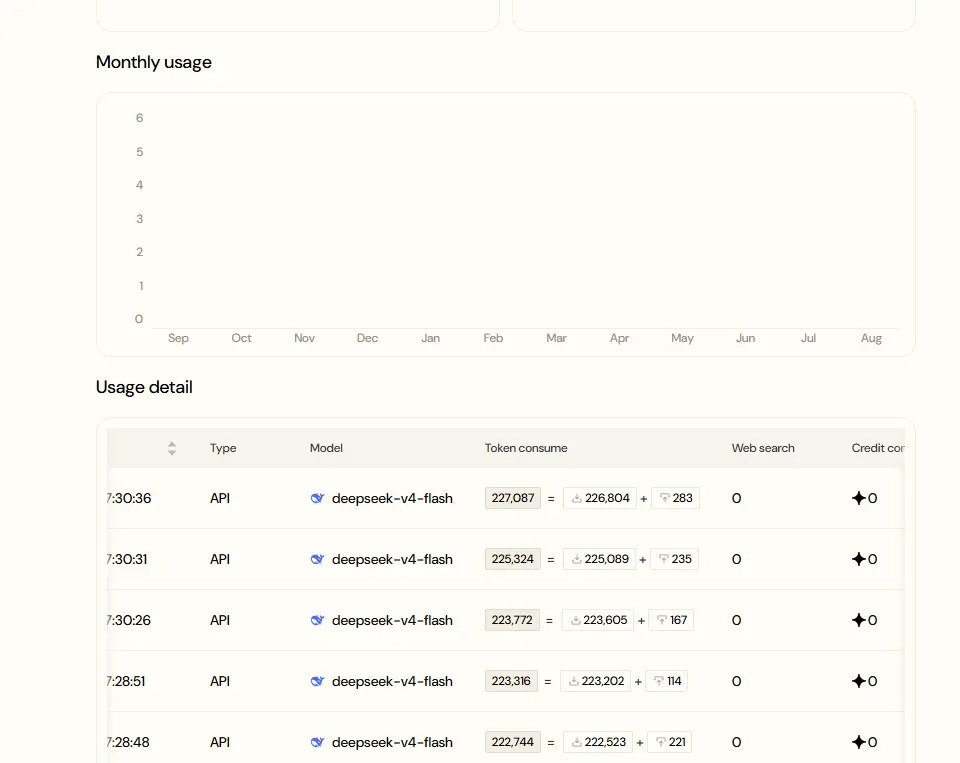Image resolution: width=960 pixels, height=763 pixels.
Task: Click the Credit column header
Action: [877, 448]
